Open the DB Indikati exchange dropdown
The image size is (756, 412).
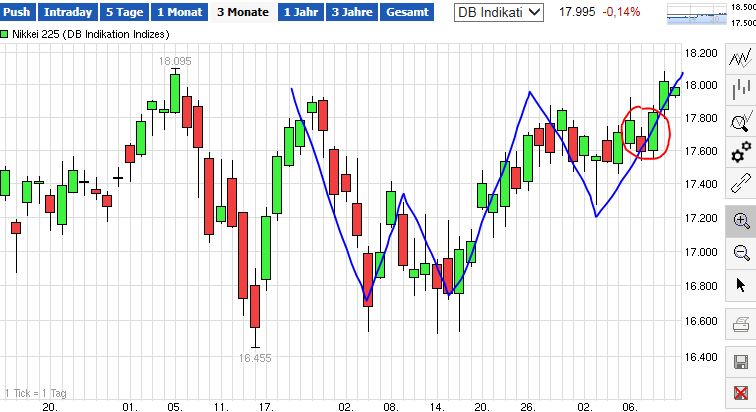(499, 13)
